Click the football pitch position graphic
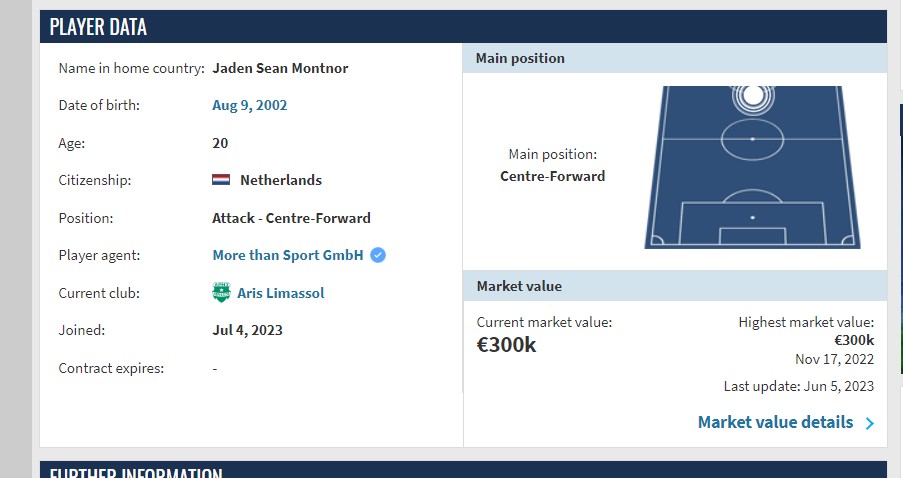The image size is (903, 478). [x=752, y=167]
